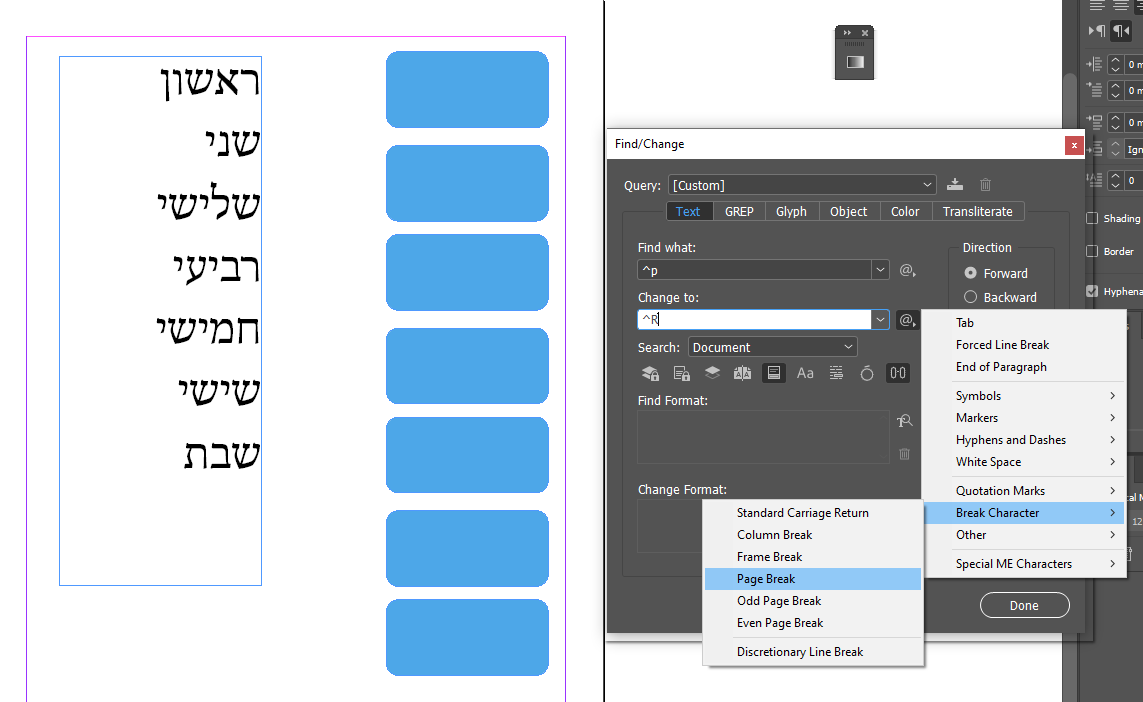Choose Odd Page Break menu item
The height and width of the screenshot is (702, 1143).
[x=813, y=601]
